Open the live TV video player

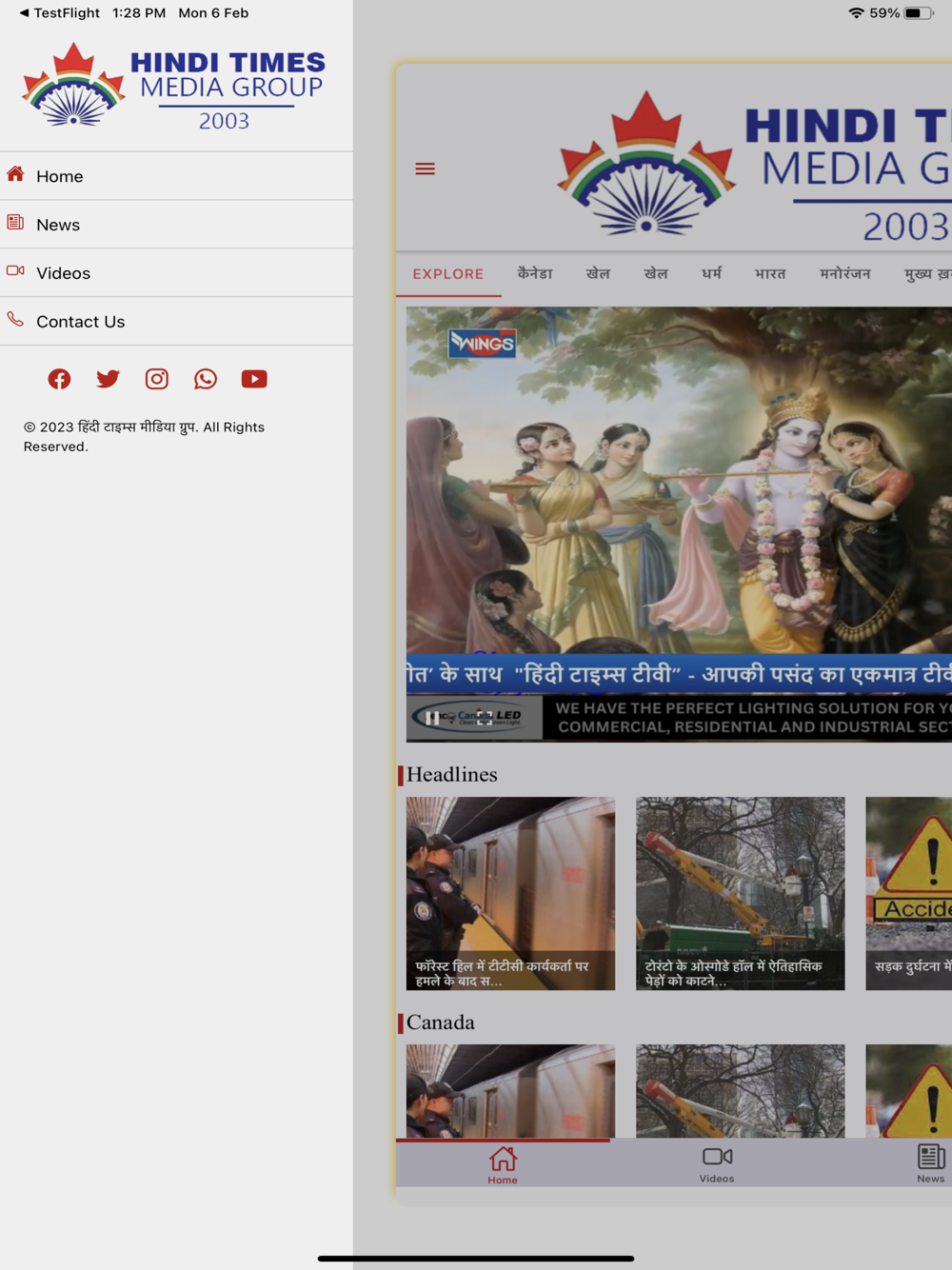tap(679, 524)
